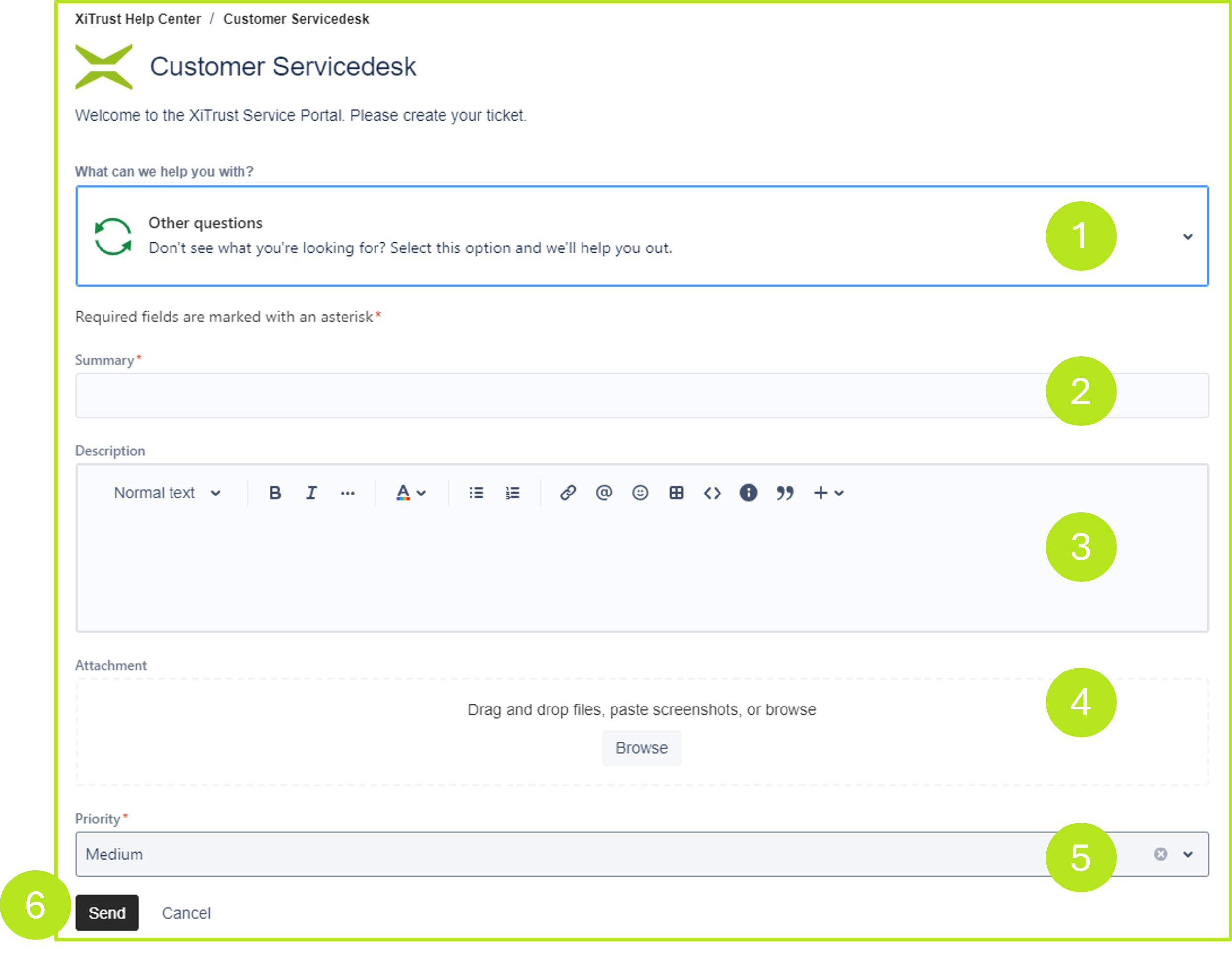Open the emoji picker
Image resolution: width=1232 pixels, height=954 pixels.
click(640, 493)
